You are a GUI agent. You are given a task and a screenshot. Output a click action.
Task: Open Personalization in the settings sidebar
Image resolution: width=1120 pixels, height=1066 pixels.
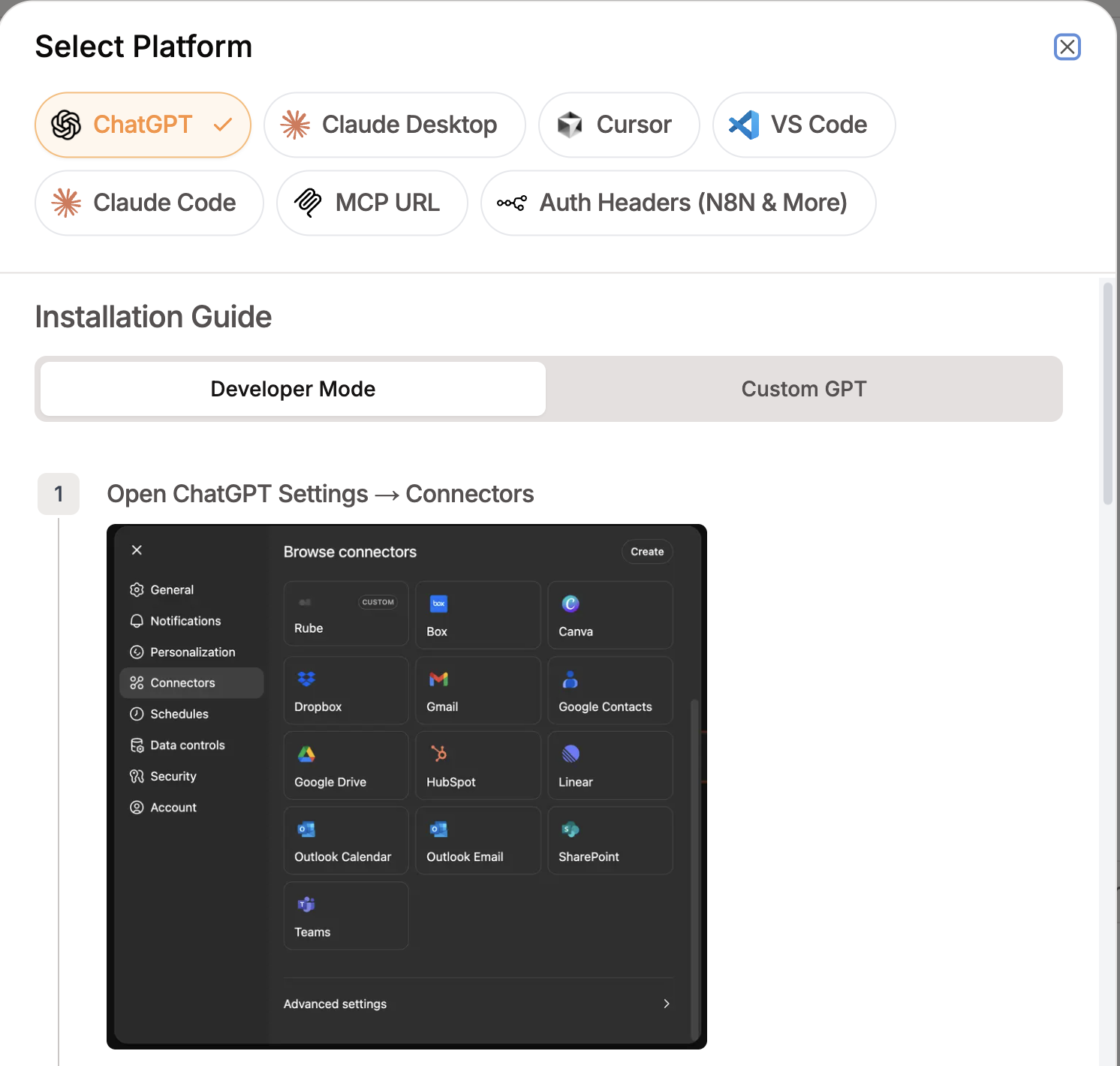click(x=192, y=652)
